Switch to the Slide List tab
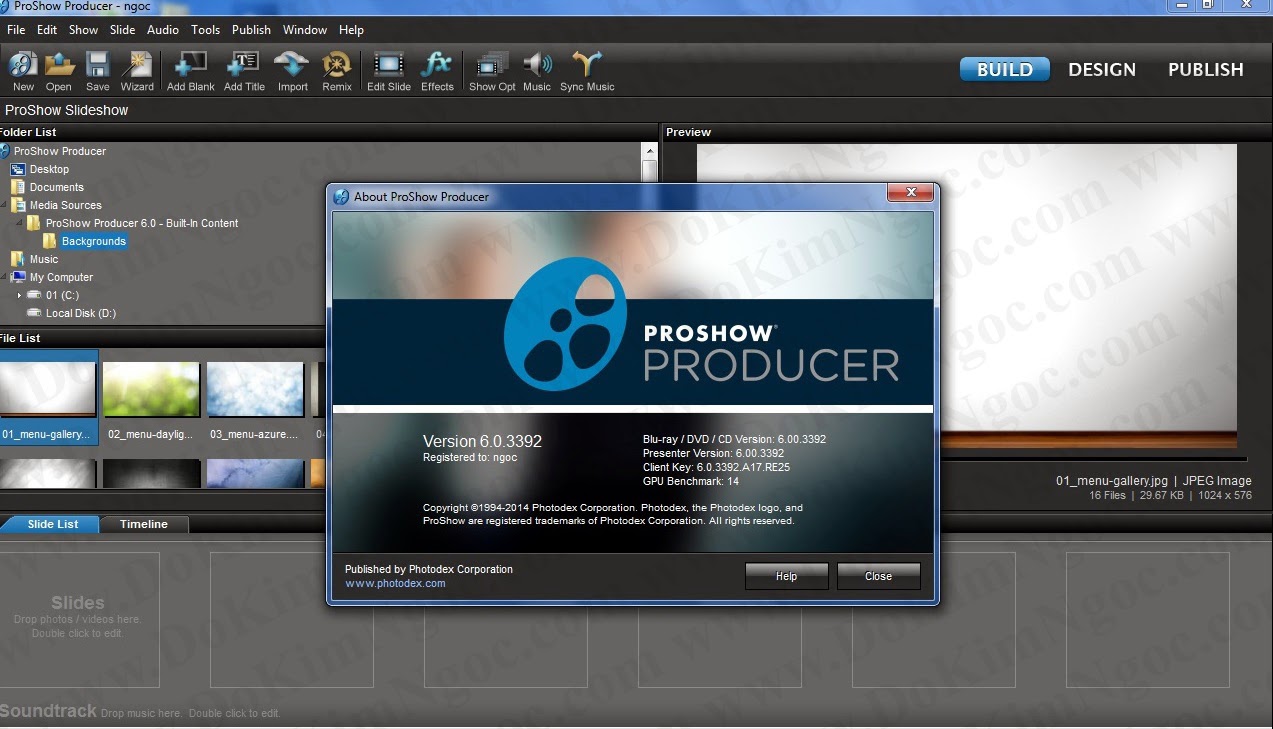 tap(52, 524)
